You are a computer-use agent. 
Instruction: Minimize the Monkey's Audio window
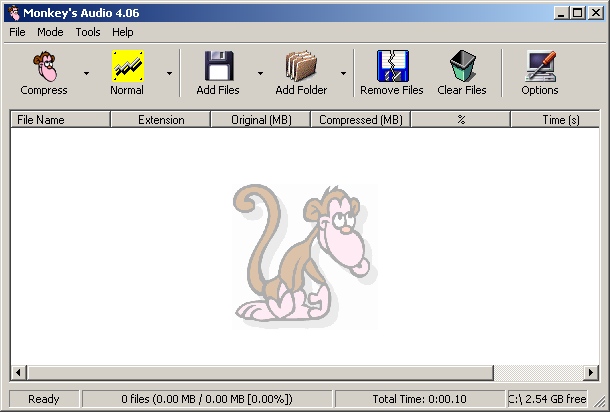tap(561, 13)
